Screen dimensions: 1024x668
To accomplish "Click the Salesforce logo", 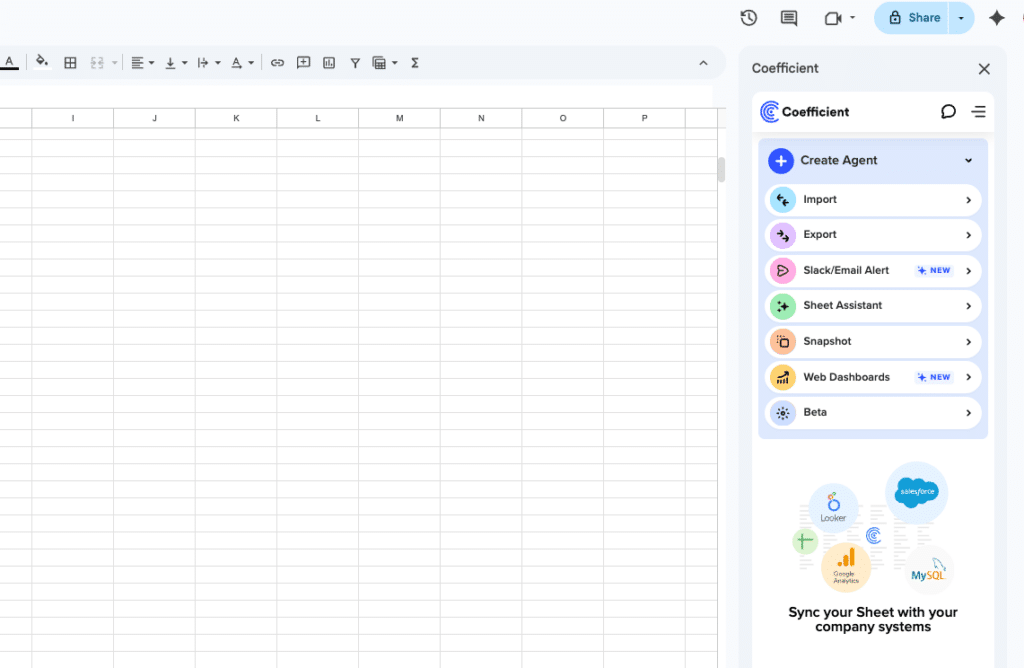I will pos(917,492).
